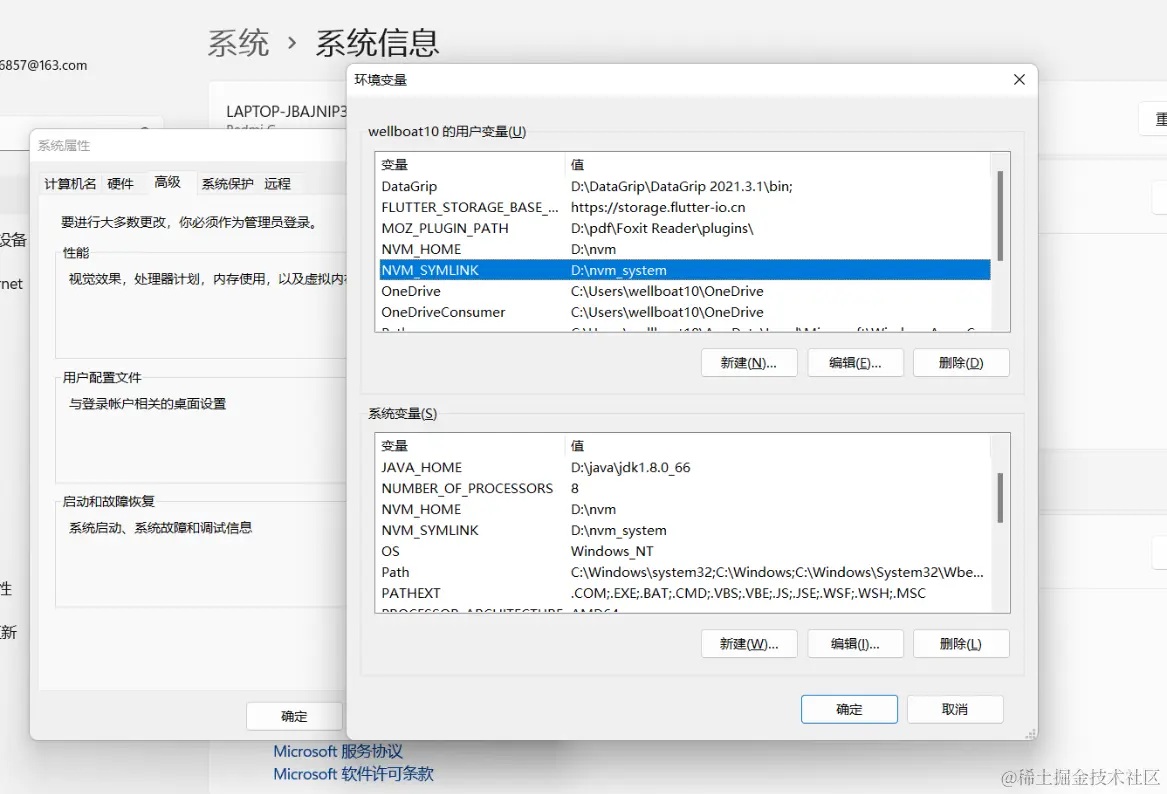The height and width of the screenshot is (794, 1167).
Task: Select the PATHEXT system variable row
Action: tap(683, 593)
